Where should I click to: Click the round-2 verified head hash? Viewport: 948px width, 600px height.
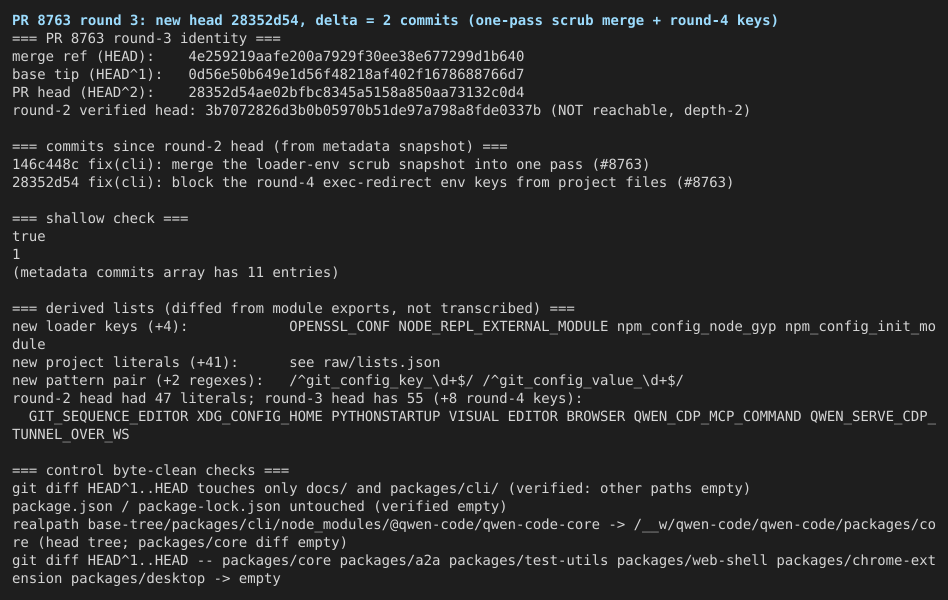pyautogui.click(x=373, y=111)
